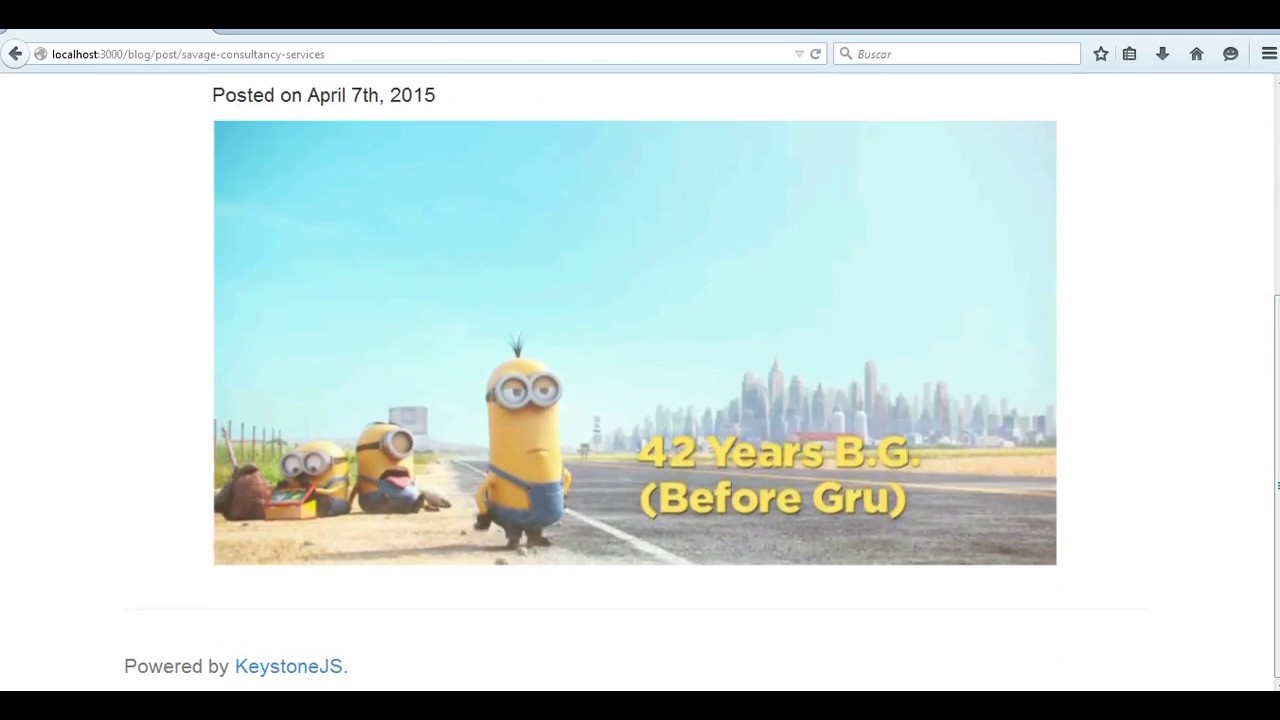Focus the Buscar search field
Viewport: 1280px width, 720px height.
point(957,54)
